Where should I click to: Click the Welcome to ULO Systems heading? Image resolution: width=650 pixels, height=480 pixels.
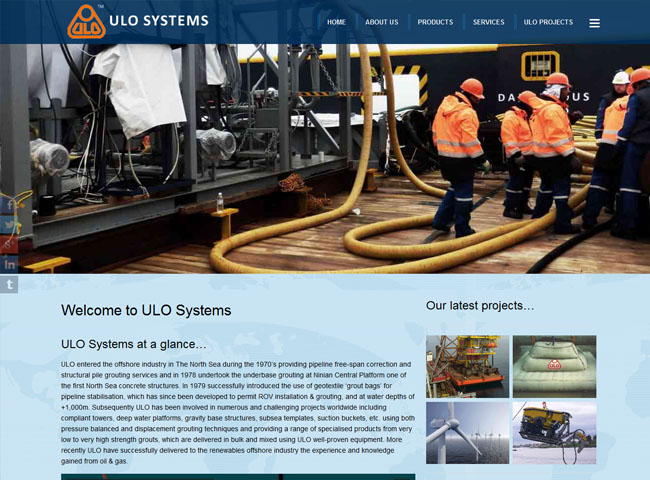(x=146, y=310)
